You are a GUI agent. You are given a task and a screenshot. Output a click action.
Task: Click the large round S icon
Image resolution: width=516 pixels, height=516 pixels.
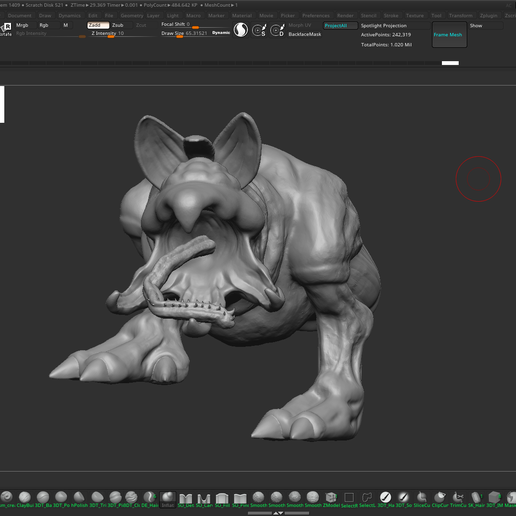coord(241,30)
